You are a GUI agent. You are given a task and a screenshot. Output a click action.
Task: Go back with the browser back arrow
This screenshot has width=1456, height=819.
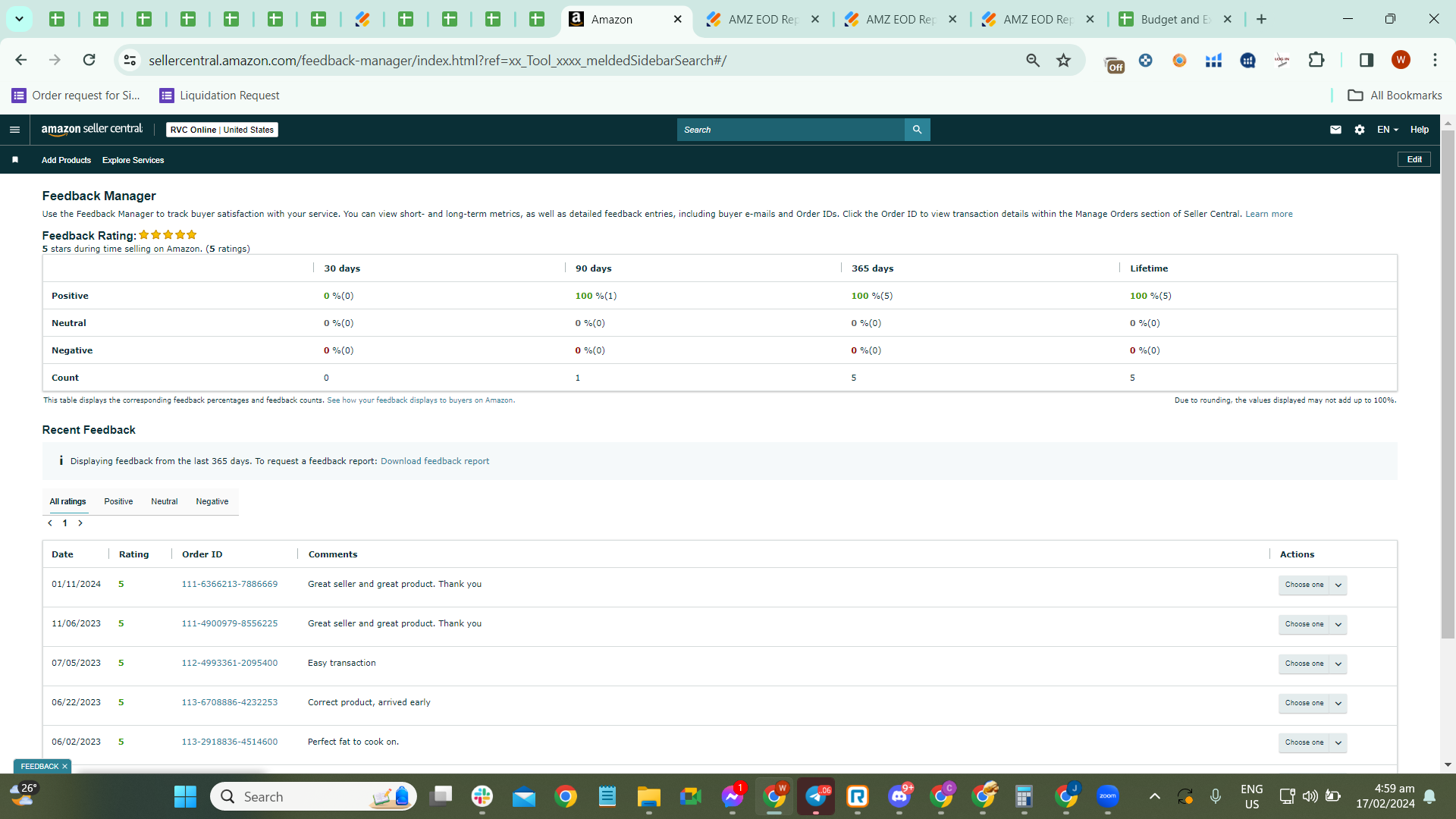coord(21,60)
